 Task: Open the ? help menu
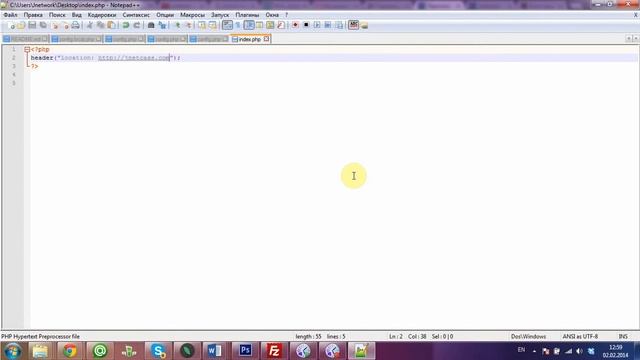click(x=287, y=15)
